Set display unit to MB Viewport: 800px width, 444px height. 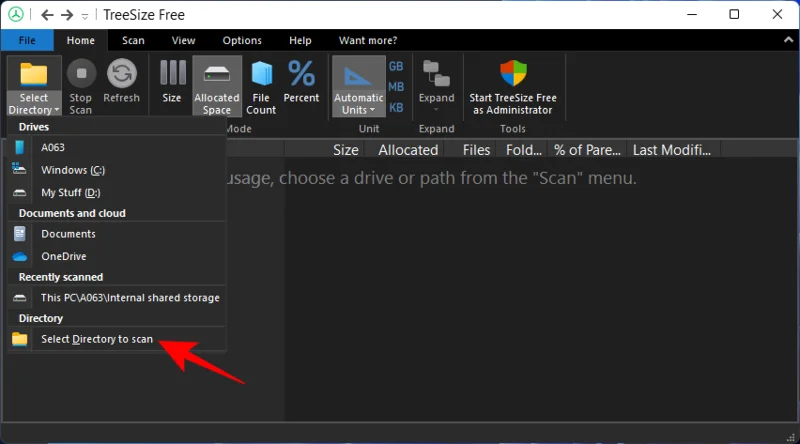396,87
